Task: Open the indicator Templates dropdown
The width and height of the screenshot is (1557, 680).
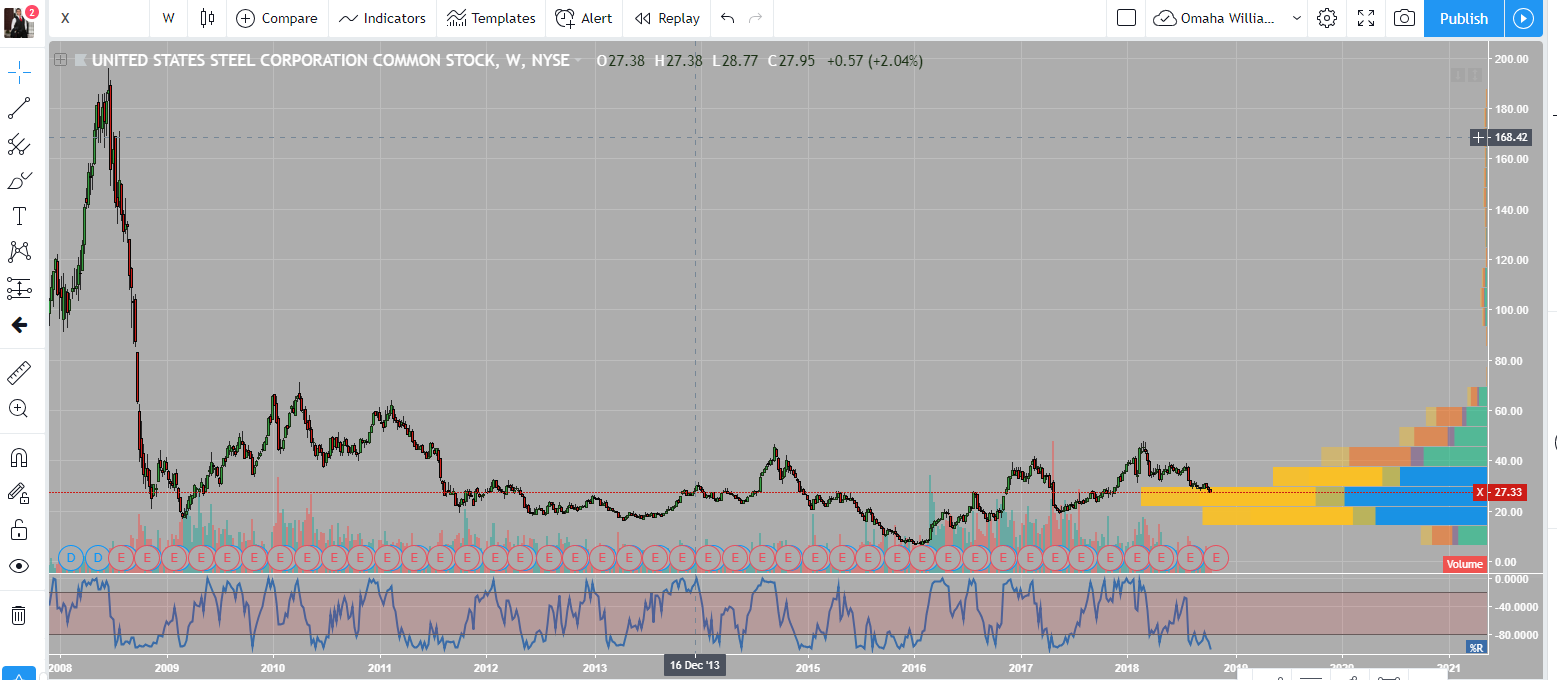Action: click(x=491, y=18)
